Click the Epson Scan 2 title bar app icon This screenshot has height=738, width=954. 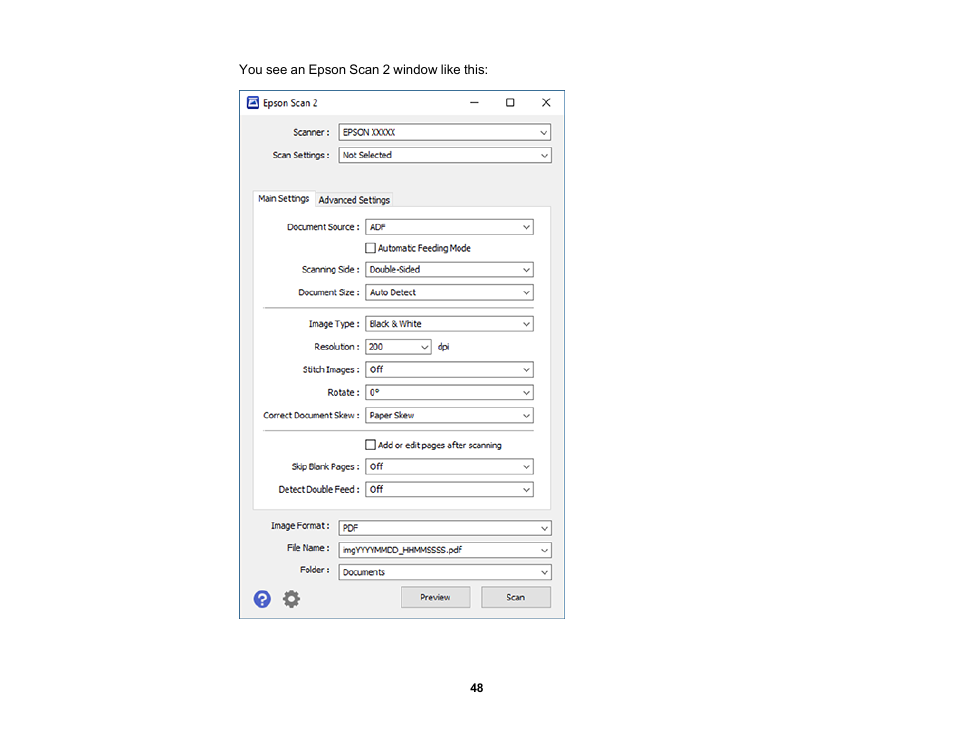pyautogui.click(x=253, y=103)
